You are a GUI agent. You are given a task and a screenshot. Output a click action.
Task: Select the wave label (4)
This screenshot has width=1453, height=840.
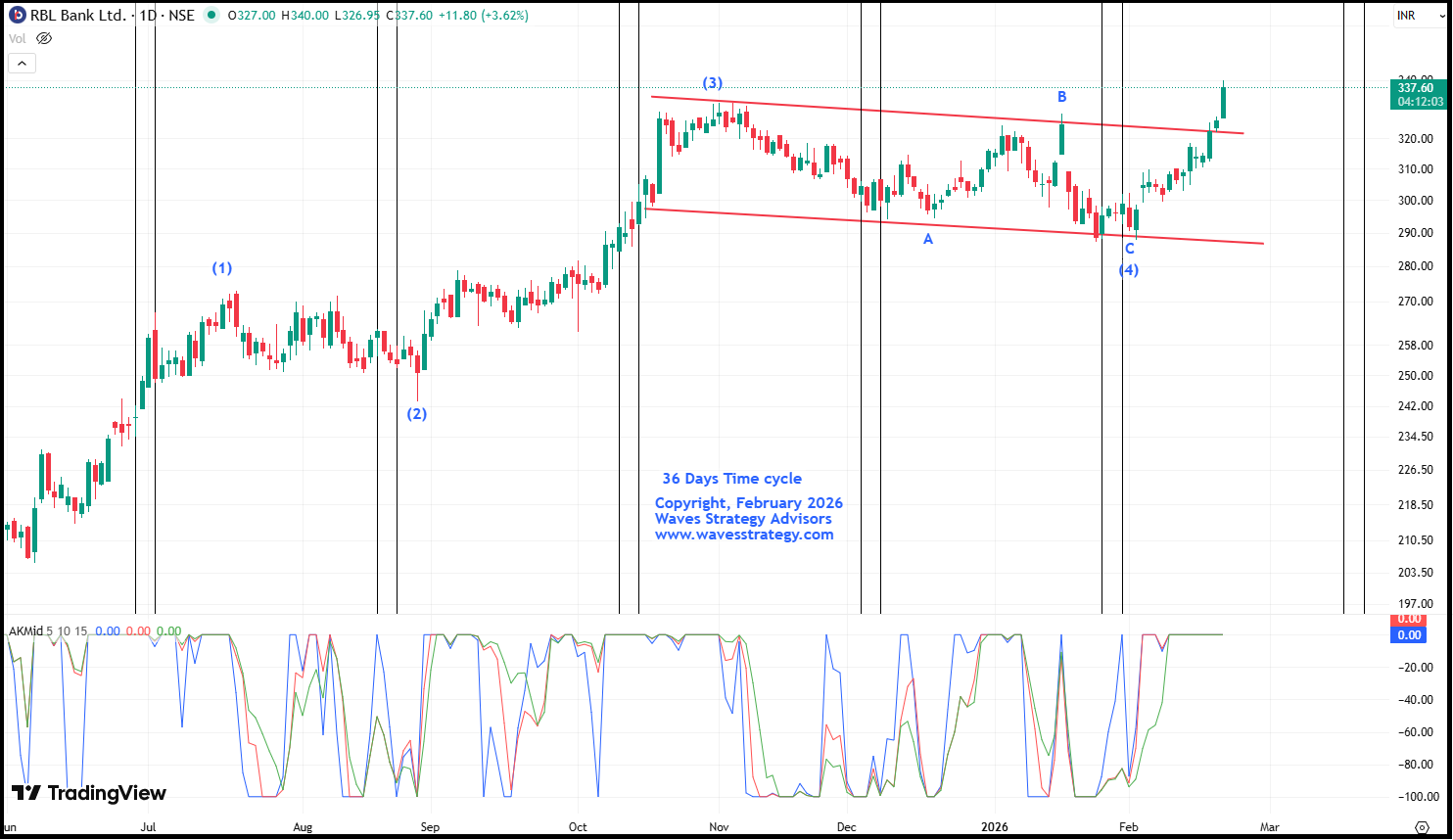(1129, 269)
